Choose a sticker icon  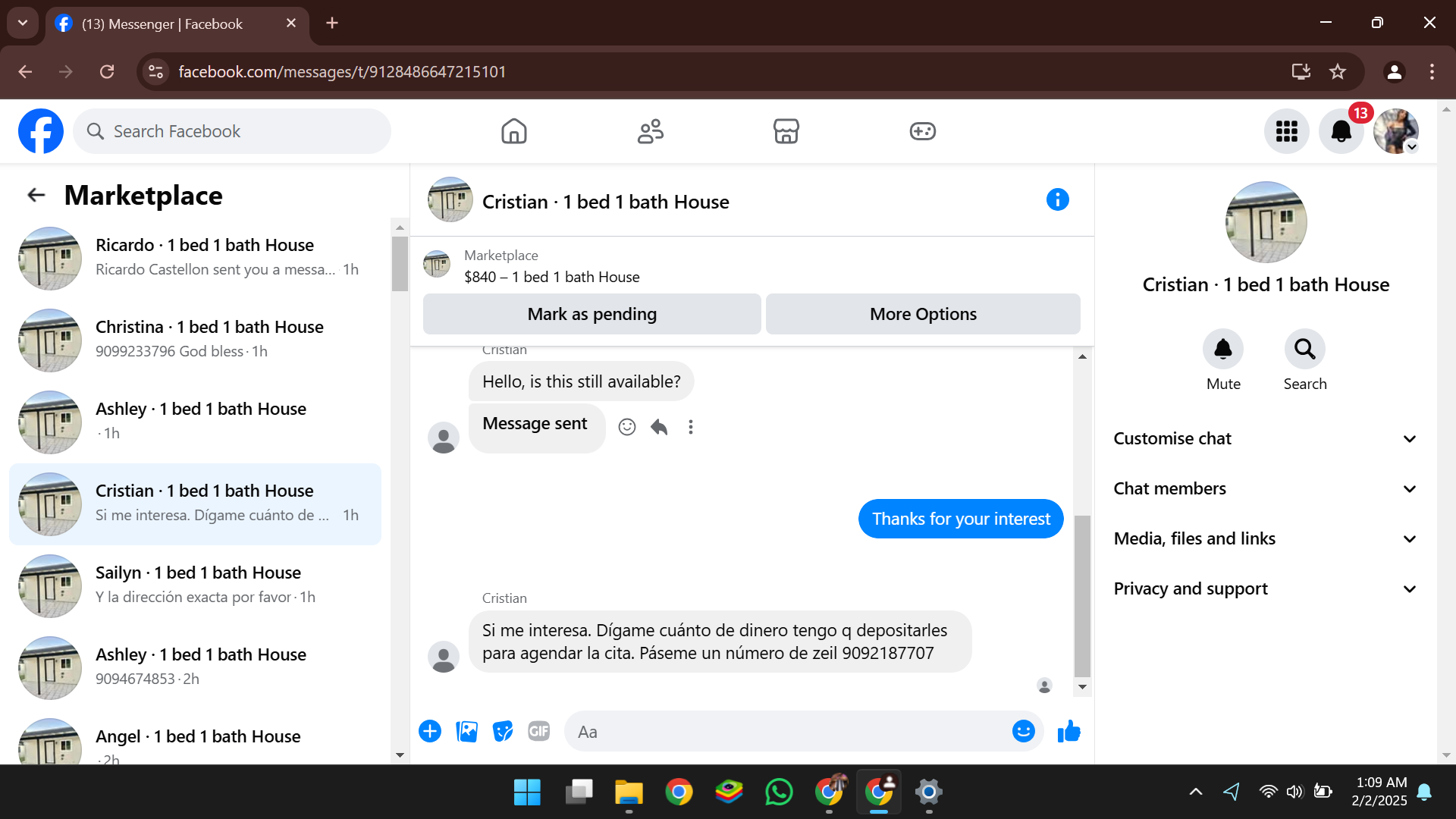coord(503,732)
